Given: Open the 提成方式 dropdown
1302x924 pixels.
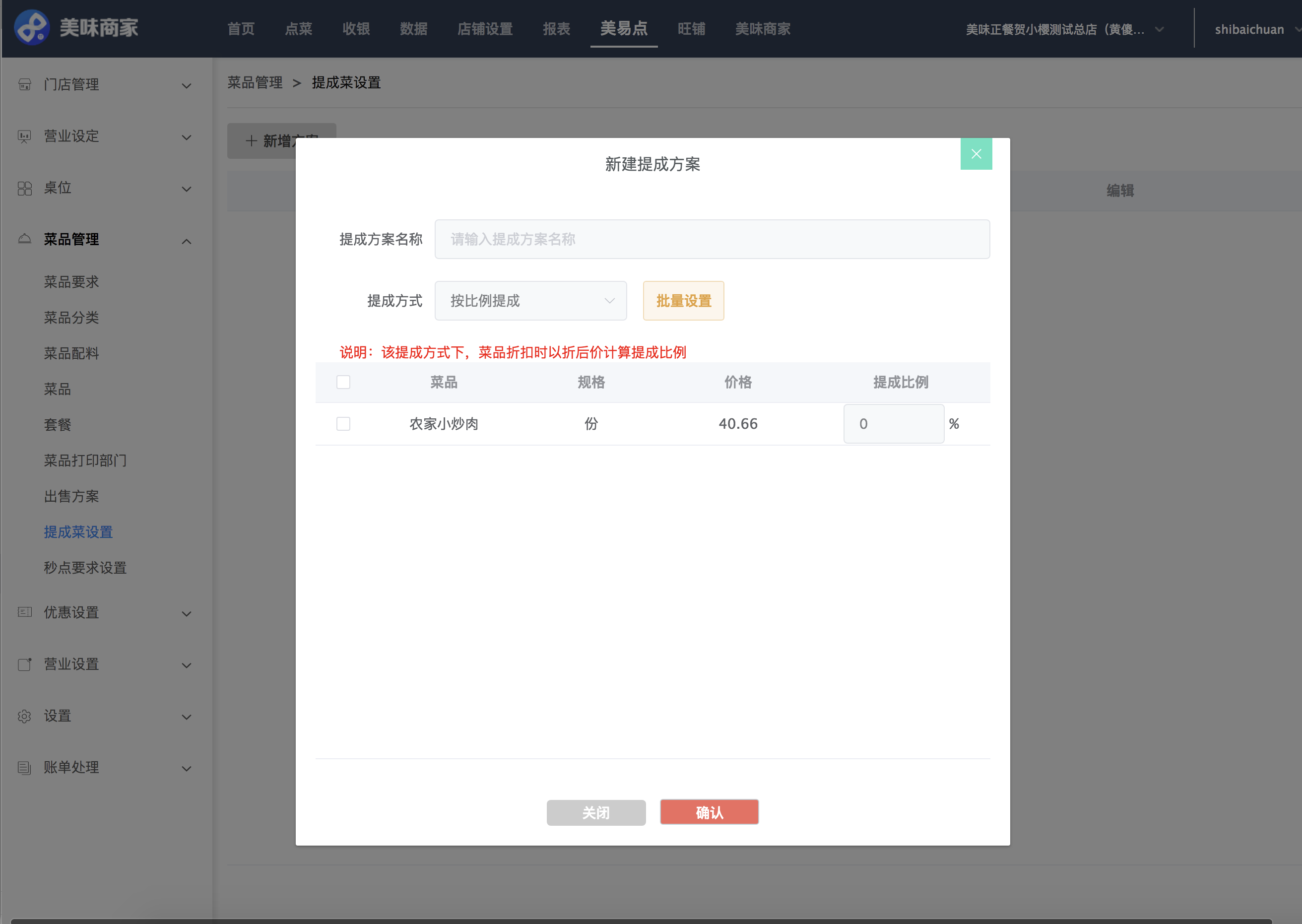Looking at the screenshot, I should pyautogui.click(x=530, y=301).
